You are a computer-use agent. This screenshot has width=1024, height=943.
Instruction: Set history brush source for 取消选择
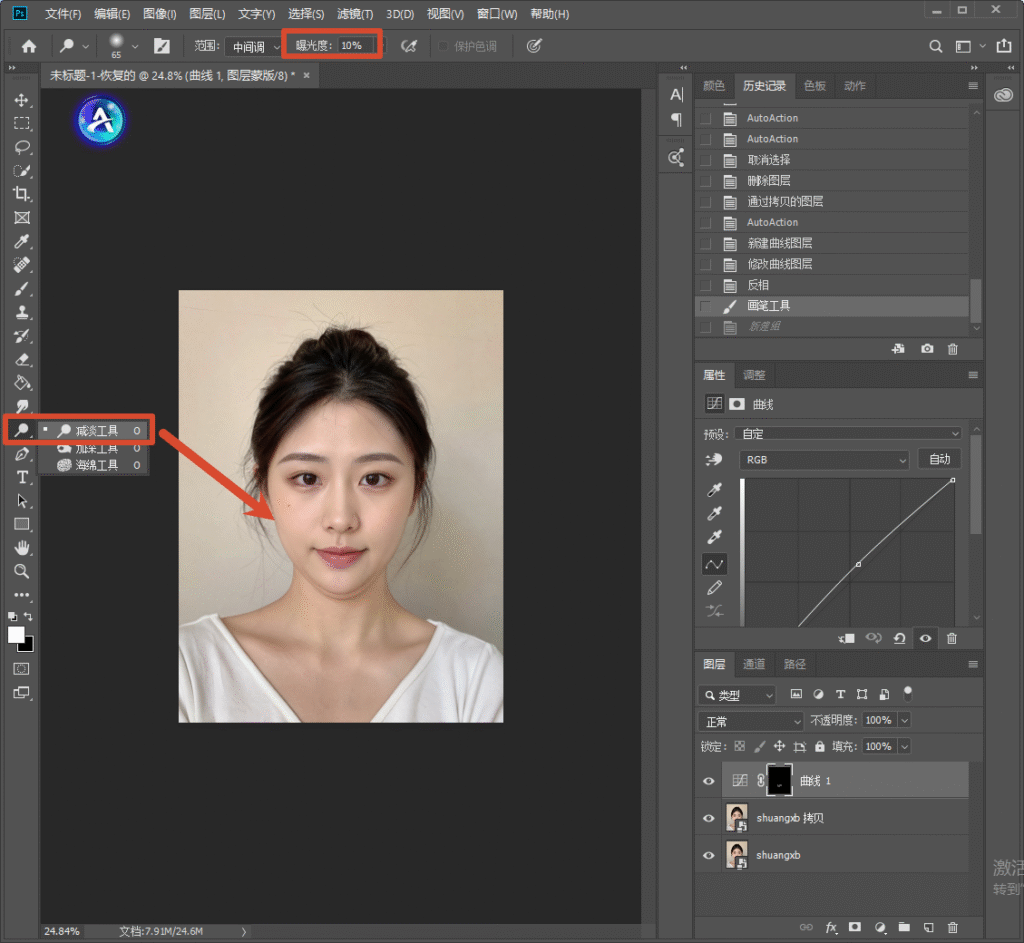(705, 160)
